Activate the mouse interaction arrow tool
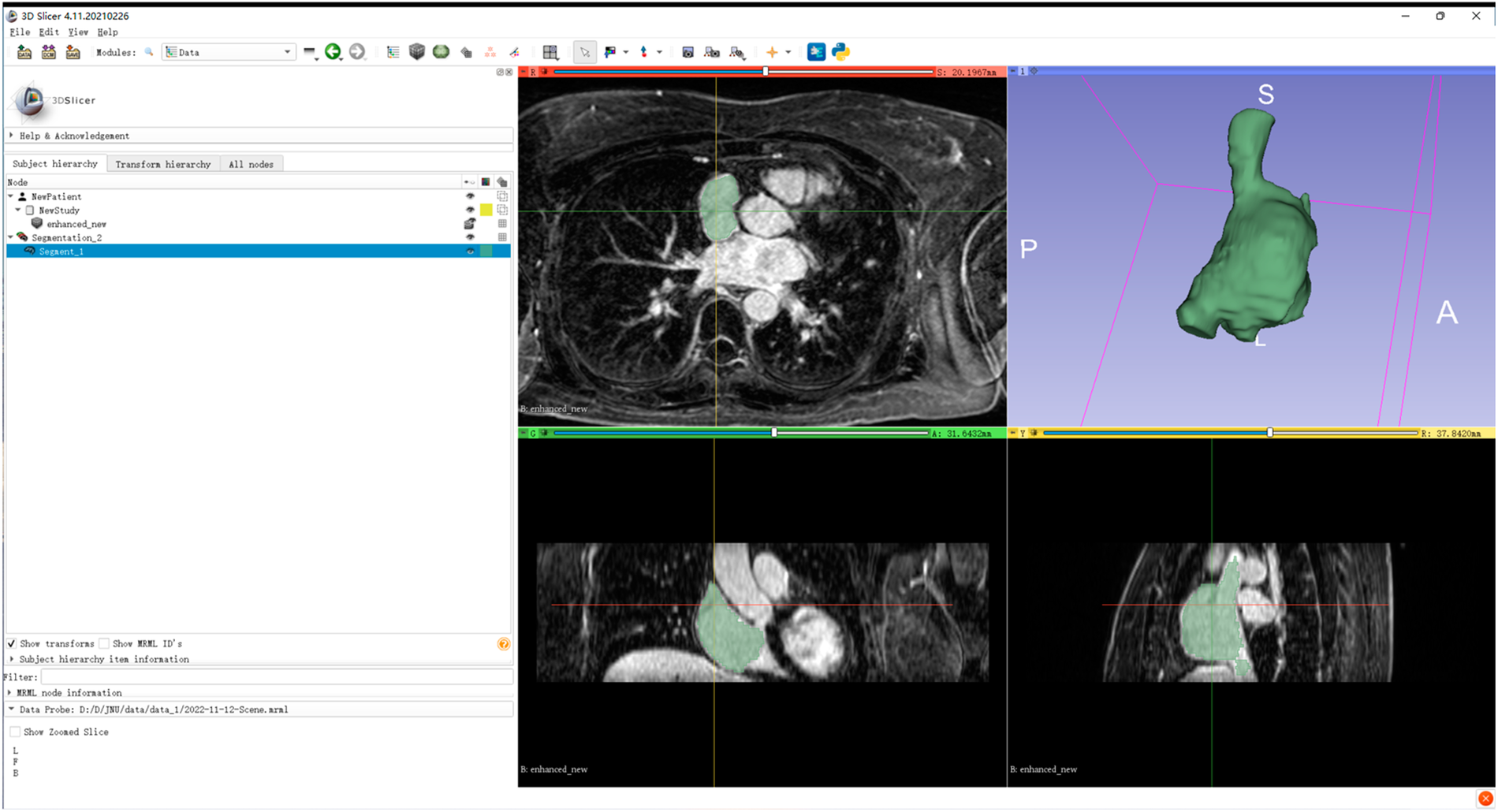Viewport: 1498px width, 812px height. click(x=584, y=51)
